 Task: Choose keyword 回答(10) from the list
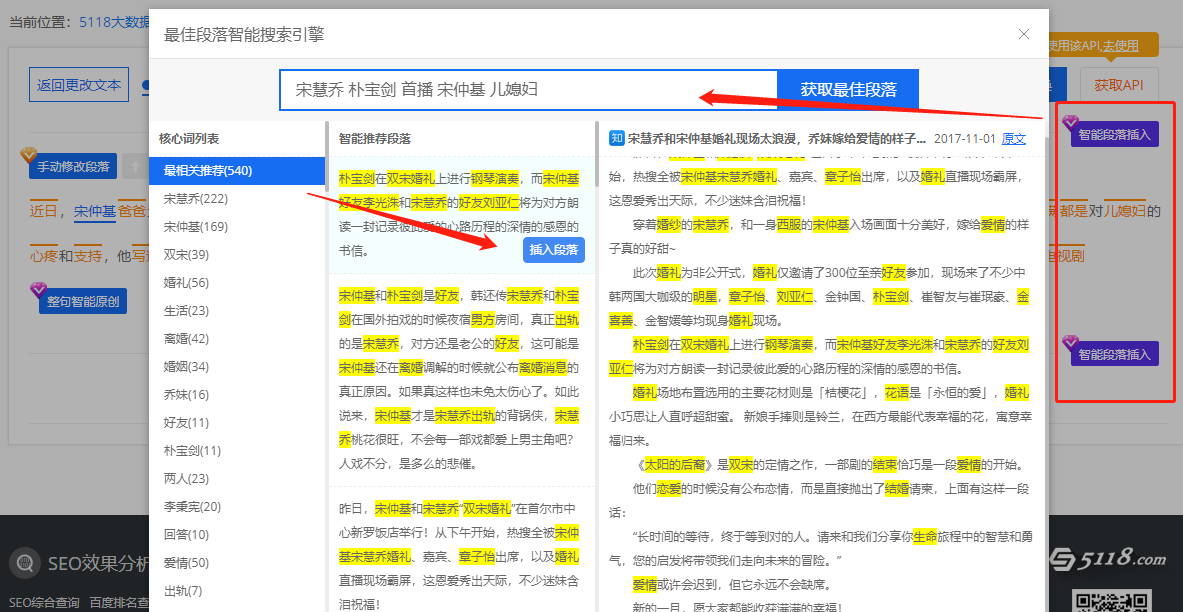coord(186,534)
